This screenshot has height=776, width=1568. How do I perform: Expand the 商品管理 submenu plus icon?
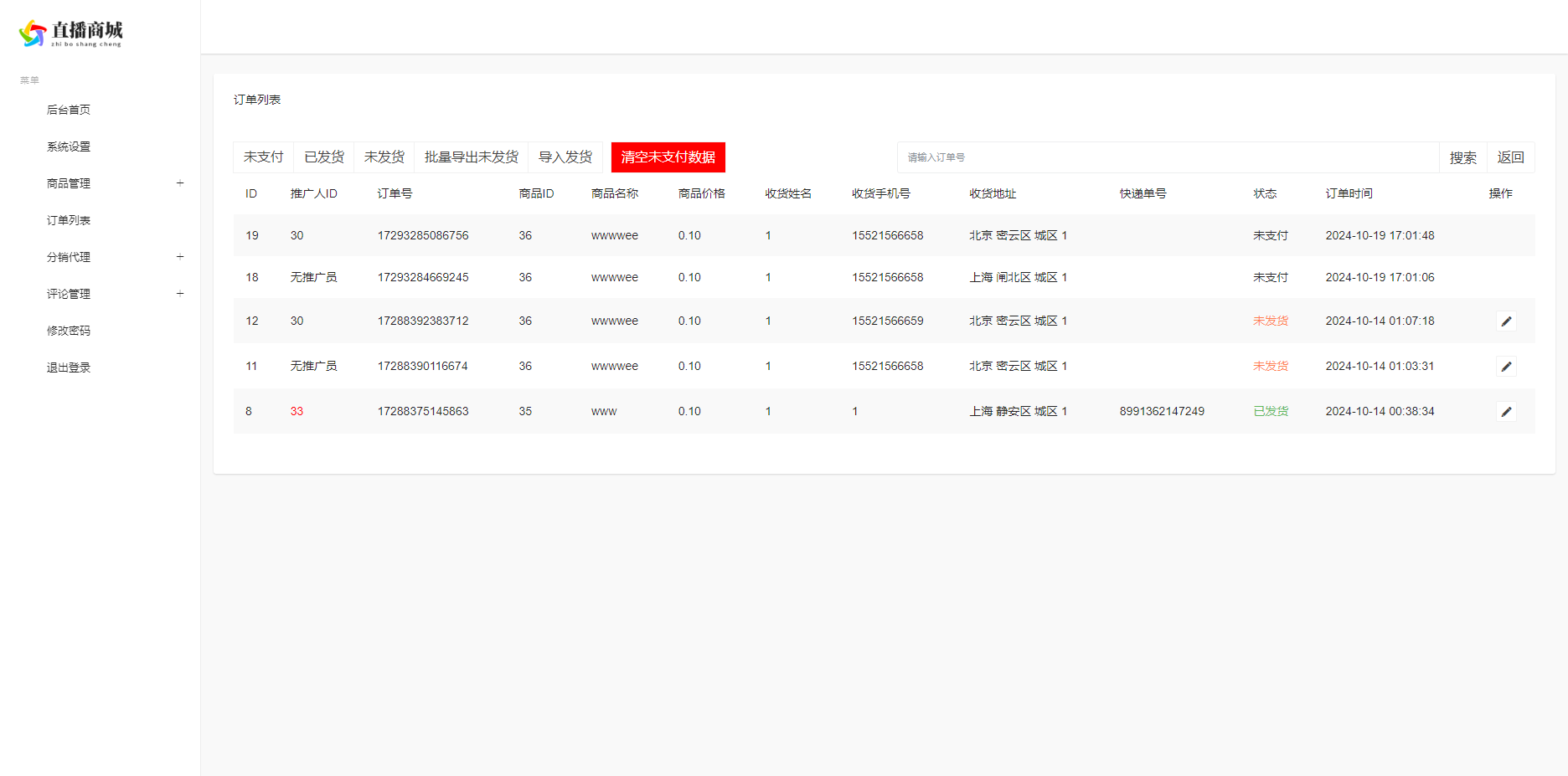(x=180, y=183)
